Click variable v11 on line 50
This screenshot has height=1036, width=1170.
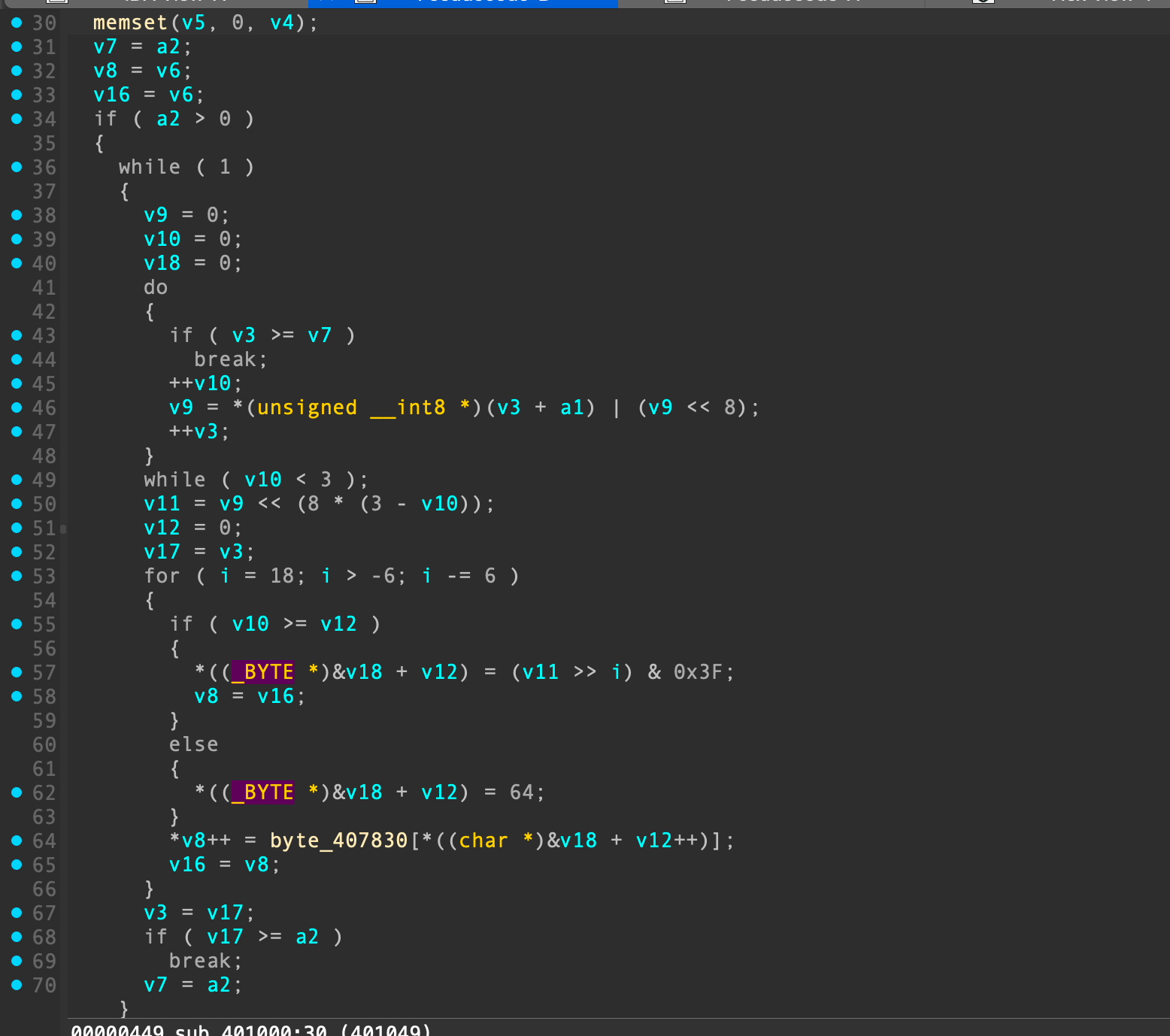click(x=162, y=504)
